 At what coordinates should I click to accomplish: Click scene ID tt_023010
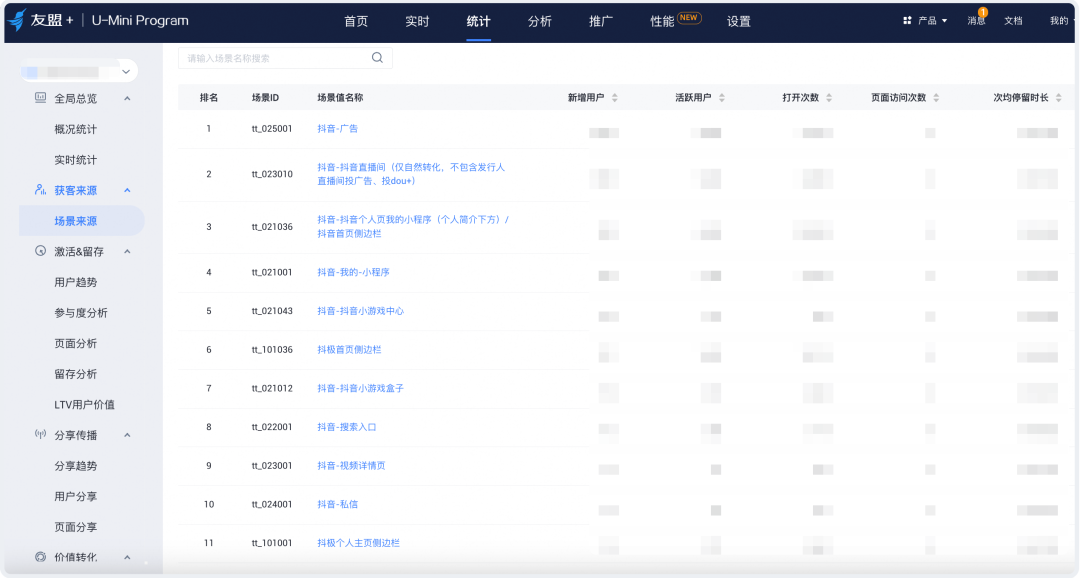coord(272,174)
